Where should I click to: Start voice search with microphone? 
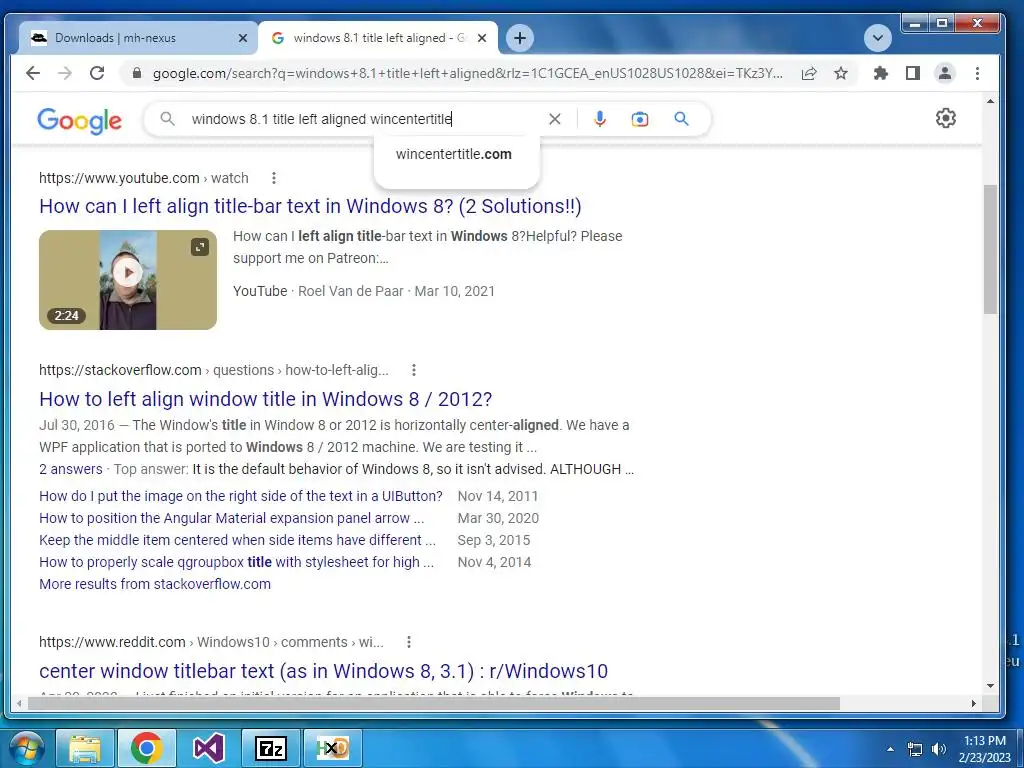coord(600,119)
